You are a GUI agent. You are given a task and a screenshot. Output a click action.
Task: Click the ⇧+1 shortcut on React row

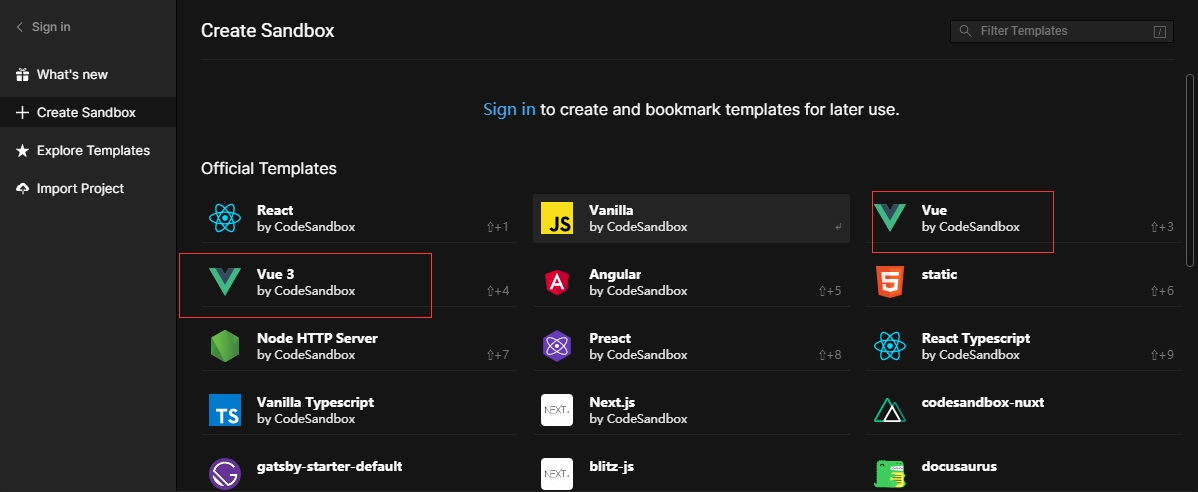point(497,227)
